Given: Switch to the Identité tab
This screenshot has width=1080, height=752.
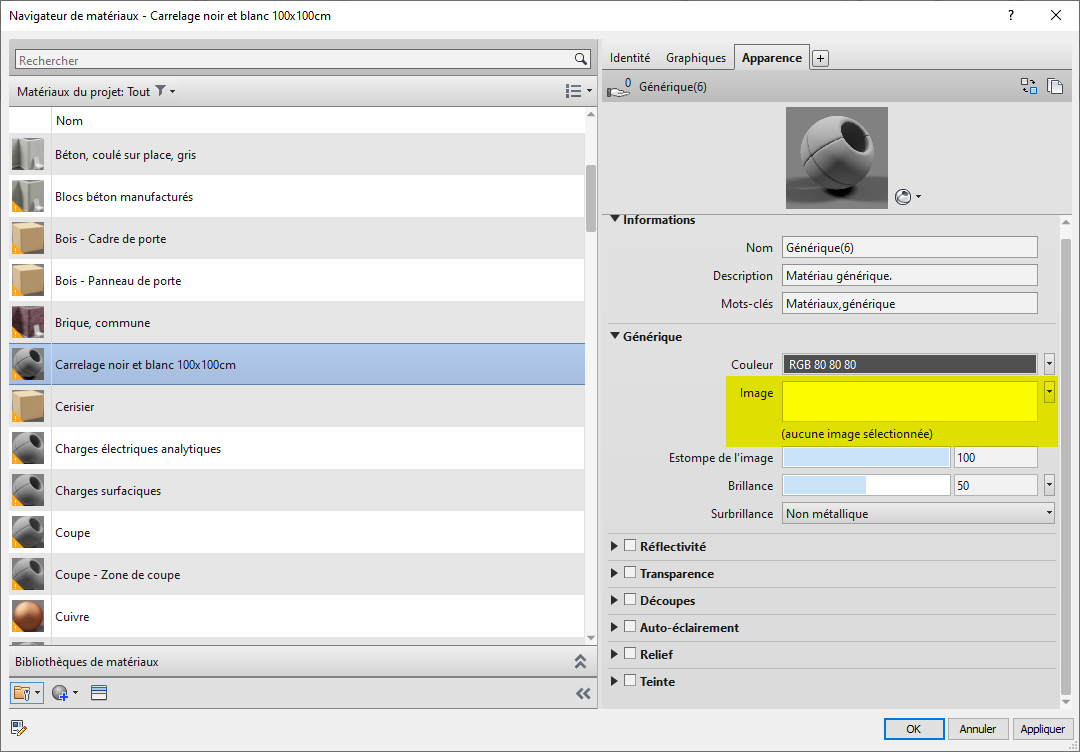Looking at the screenshot, I should point(630,58).
